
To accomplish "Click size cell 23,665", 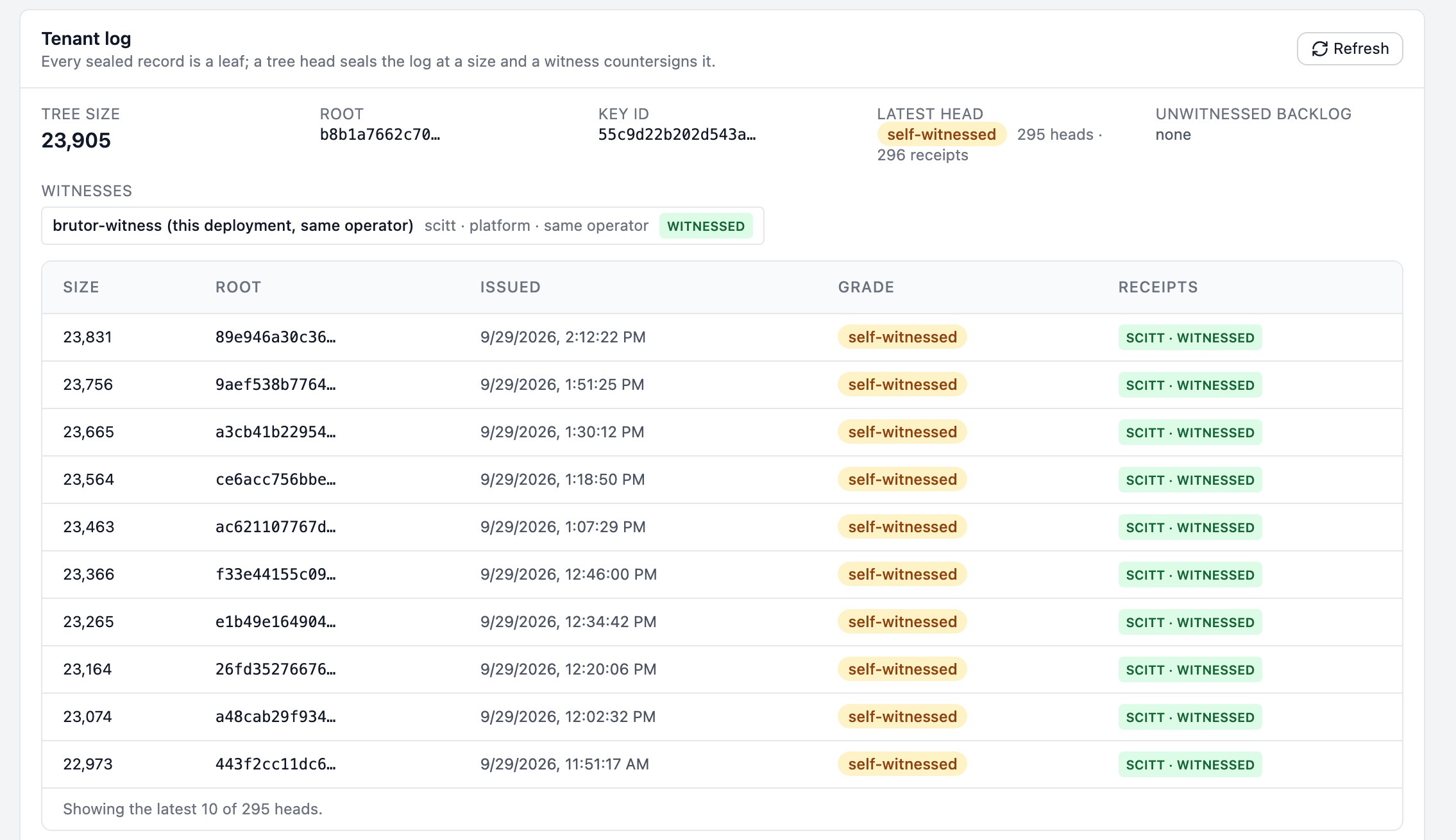I will click(89, 432).
